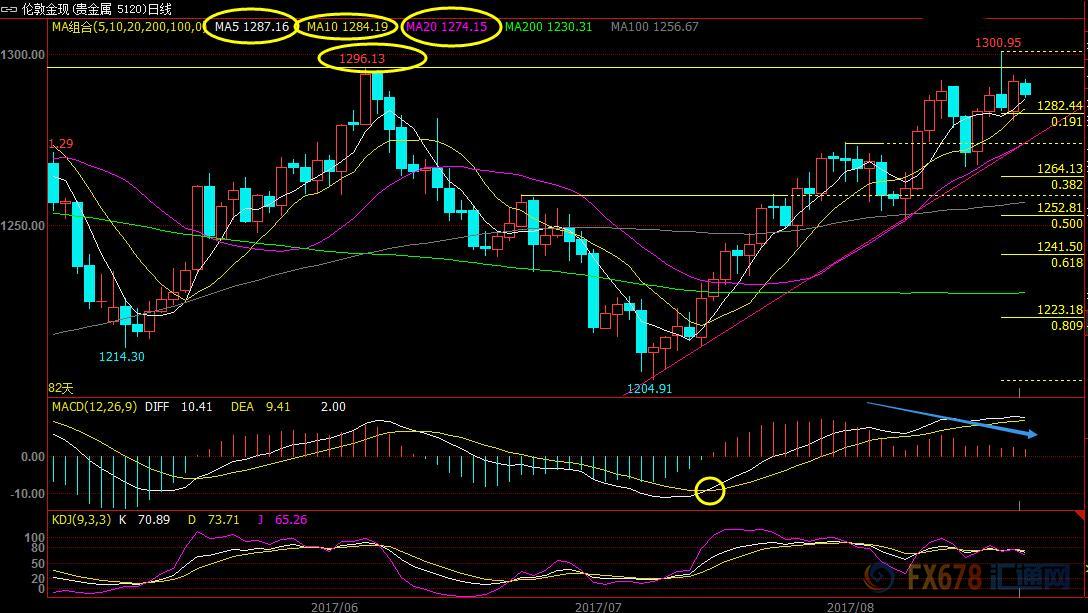Open the MACD(12,26,9) indicator settings

click(x=94, y=406)
